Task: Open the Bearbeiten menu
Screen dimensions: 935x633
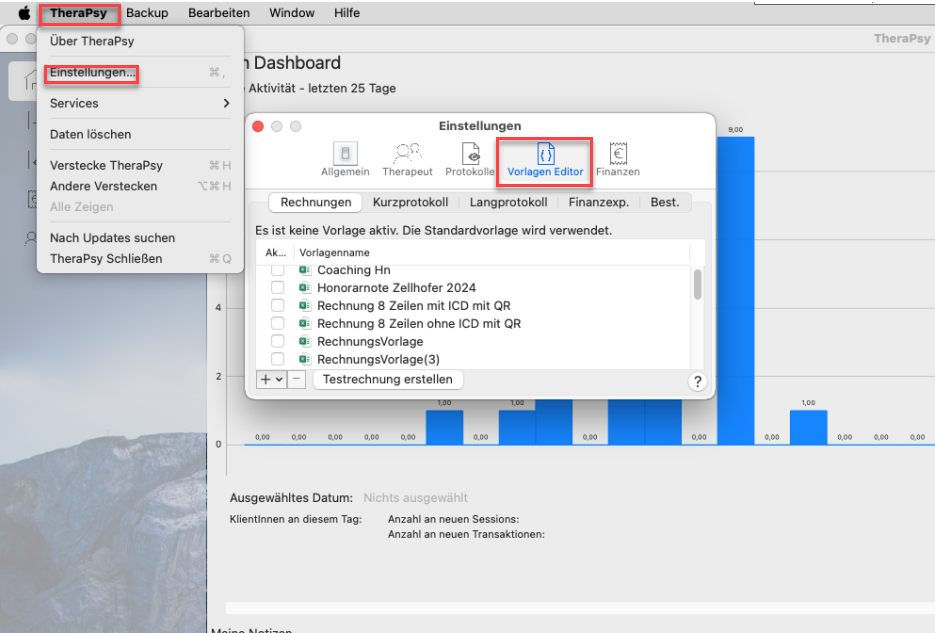Action: (x=219, y=13)
